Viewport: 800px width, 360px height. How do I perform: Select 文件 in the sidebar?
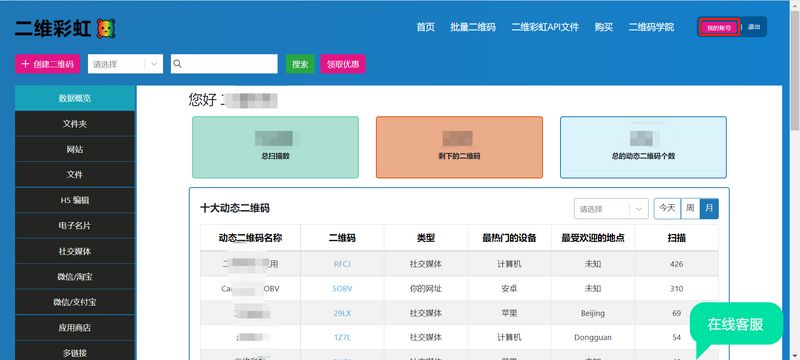(x=75, y=175)
